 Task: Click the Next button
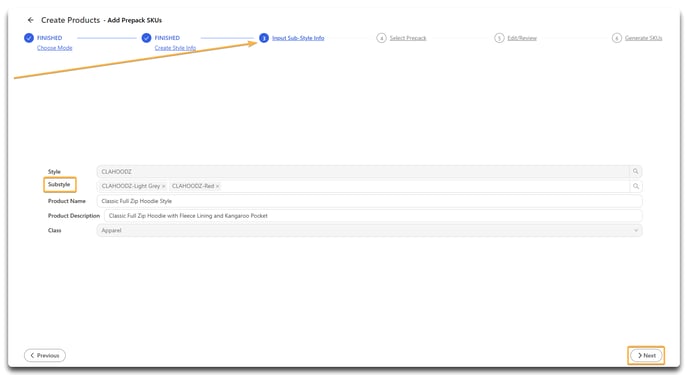(646, 355)
